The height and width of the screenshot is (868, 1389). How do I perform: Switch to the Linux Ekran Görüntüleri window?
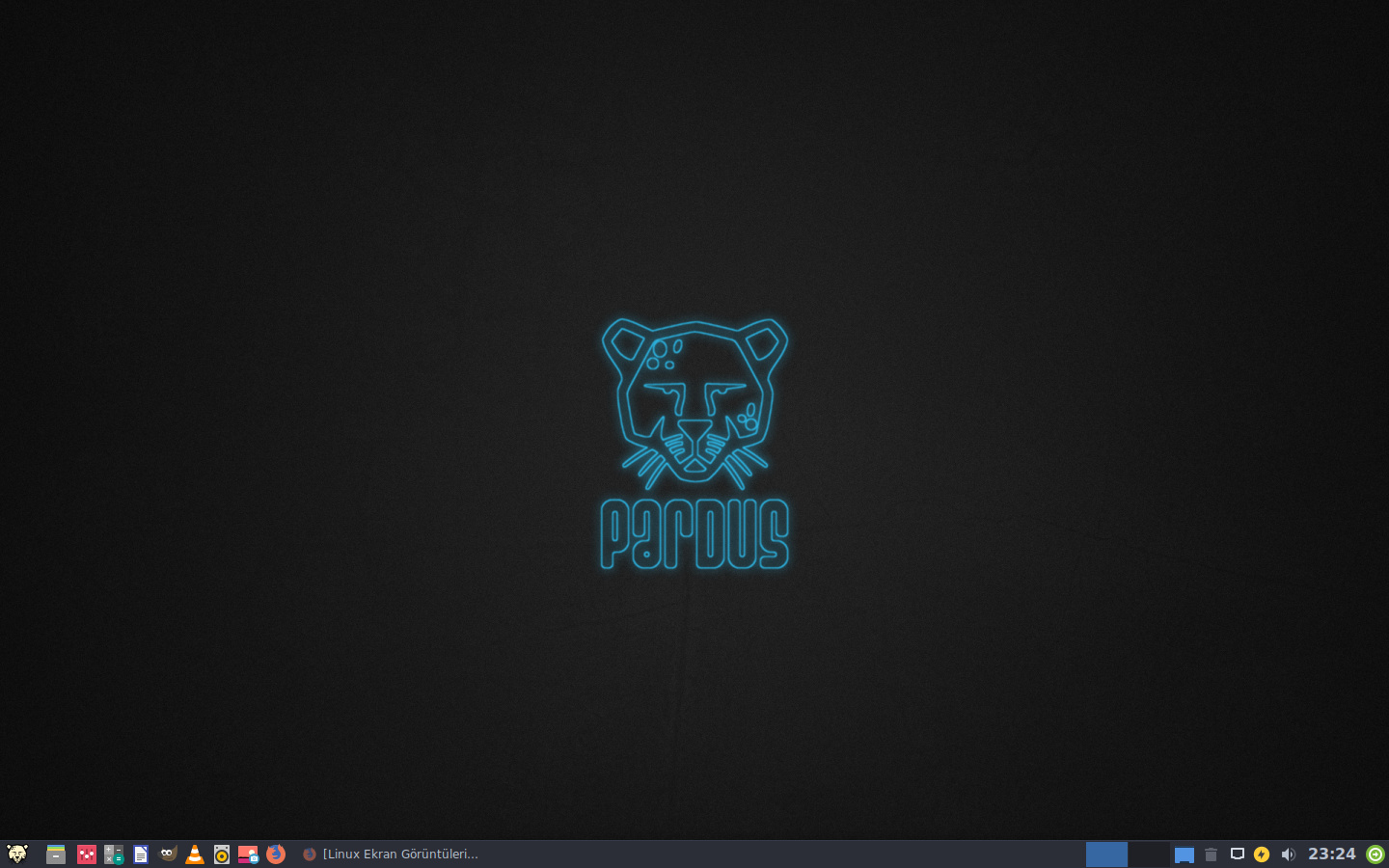[x=391, y=854]
